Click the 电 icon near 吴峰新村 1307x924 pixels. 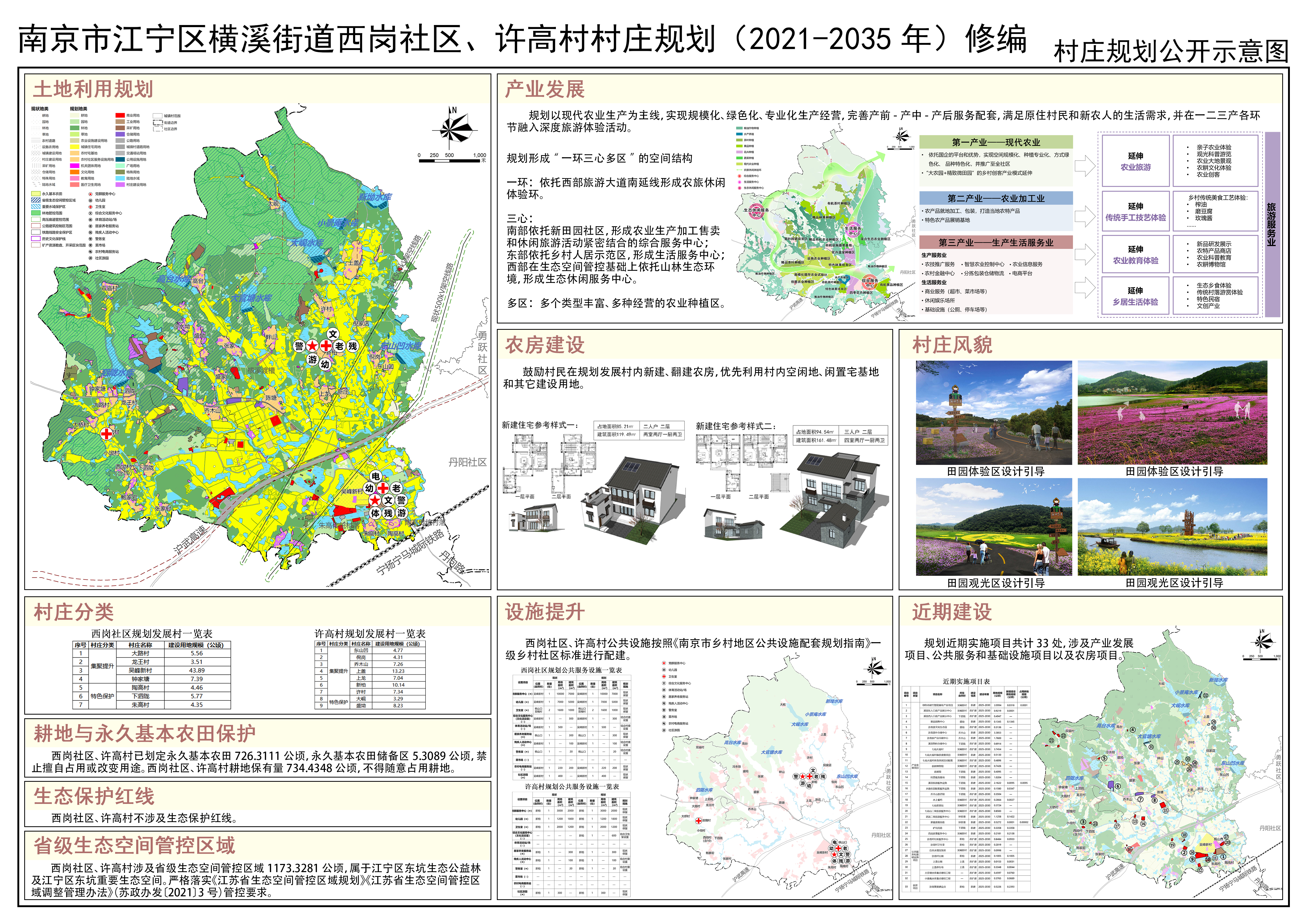click(x=376, y=476)
